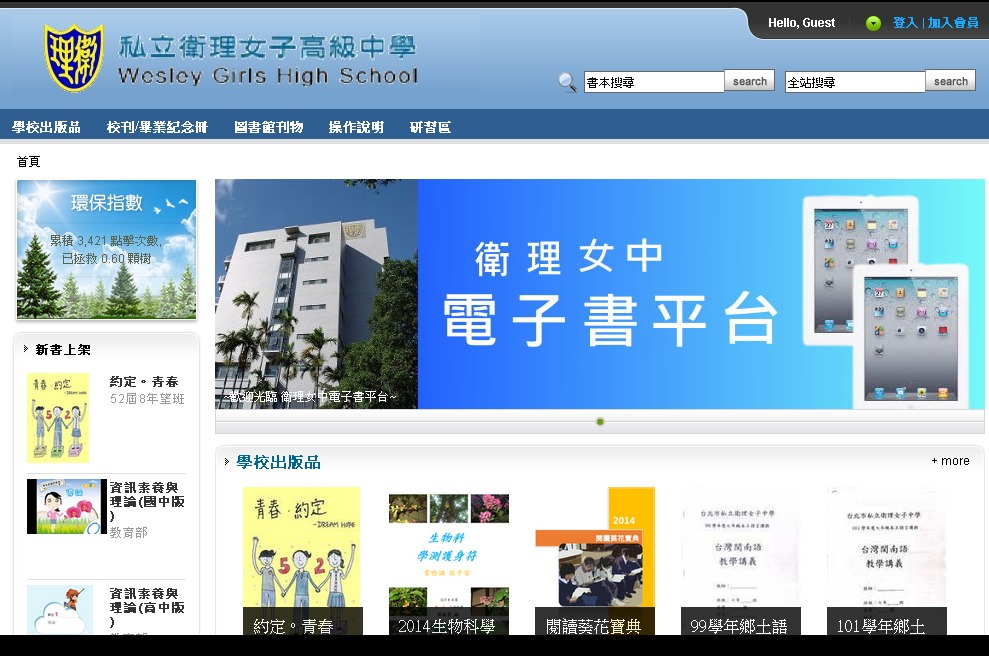The width and height of the screenshot is (989, 656).
Task: Click the Wesley Girls High School shield logo
Action: [x=74, y=58]
